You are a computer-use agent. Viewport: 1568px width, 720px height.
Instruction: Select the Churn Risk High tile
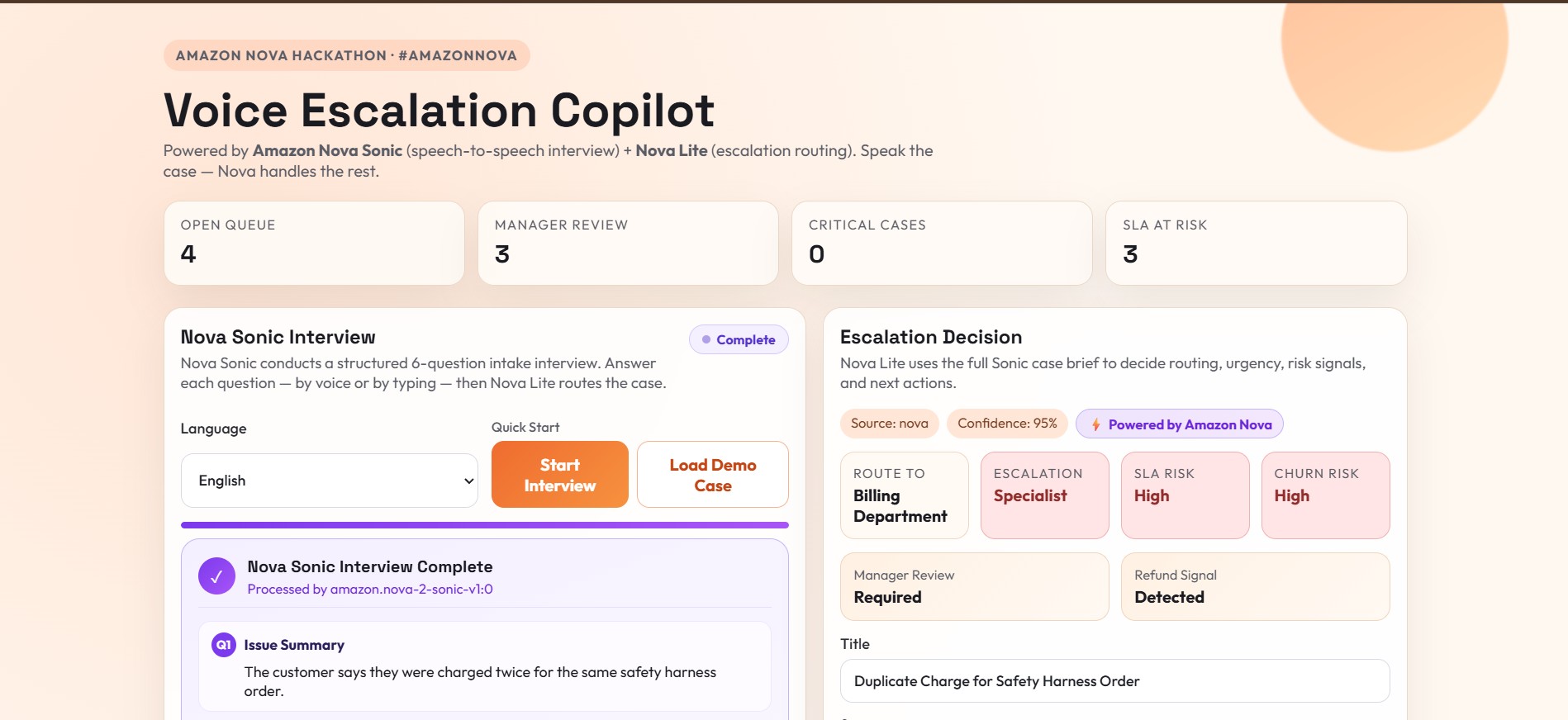1326,495
